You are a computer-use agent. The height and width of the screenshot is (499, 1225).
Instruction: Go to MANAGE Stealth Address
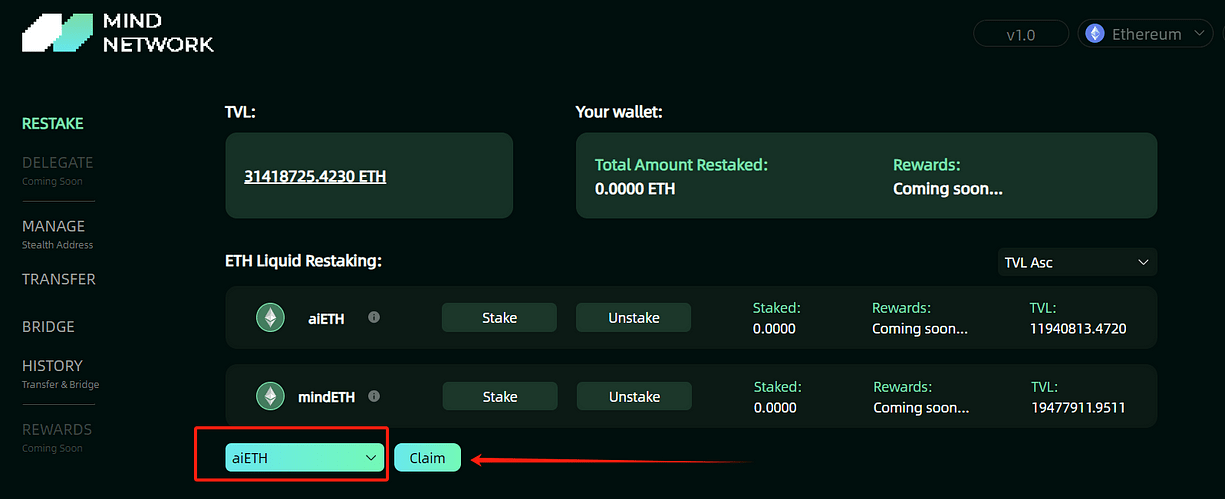[x=57, y=234]
